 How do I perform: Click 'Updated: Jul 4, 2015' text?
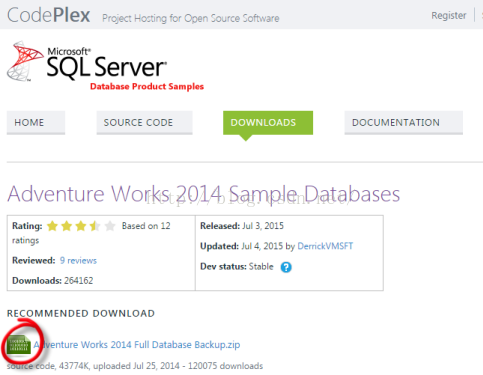(x=241, y=246)
